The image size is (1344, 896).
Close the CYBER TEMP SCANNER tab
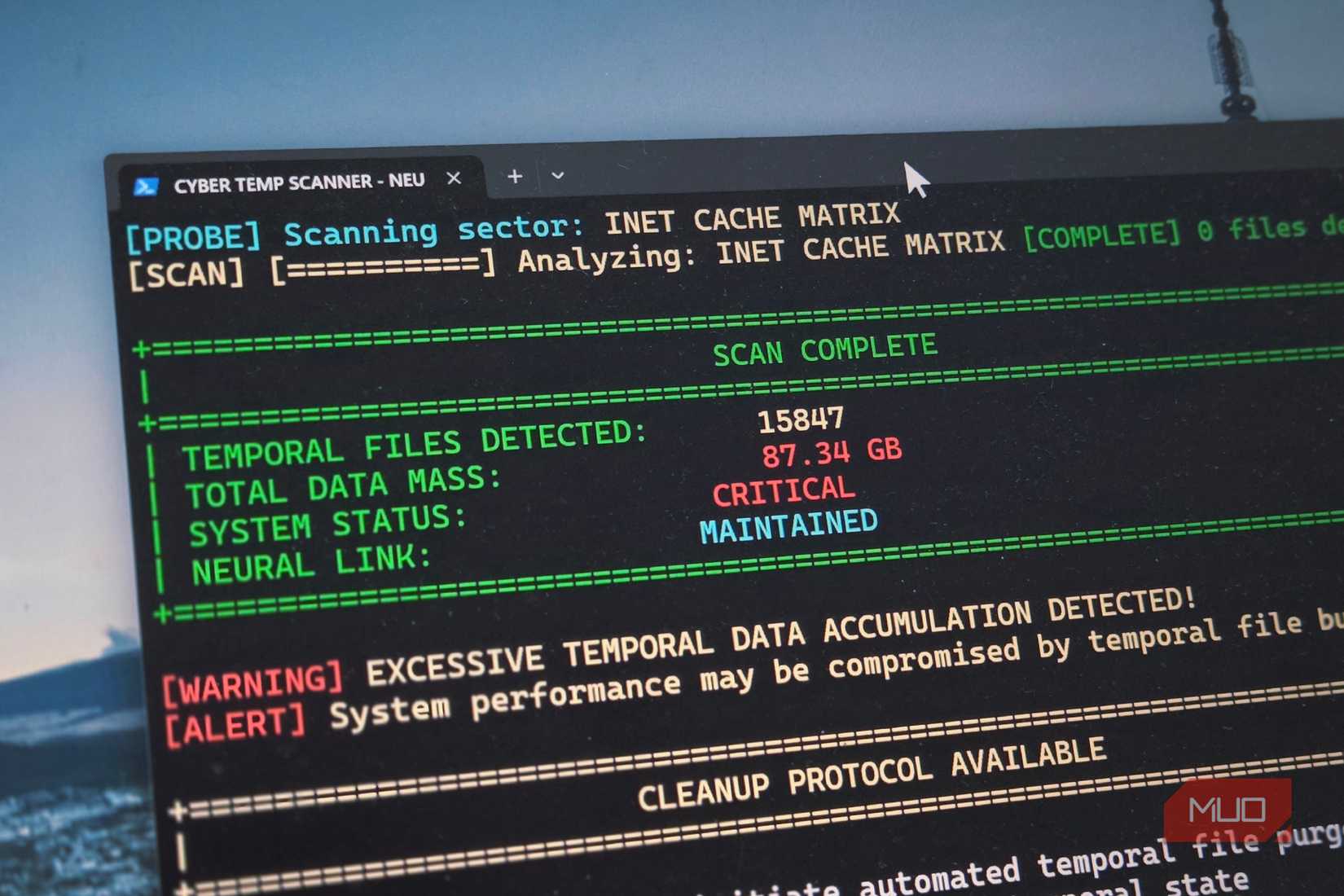(454, 178)
